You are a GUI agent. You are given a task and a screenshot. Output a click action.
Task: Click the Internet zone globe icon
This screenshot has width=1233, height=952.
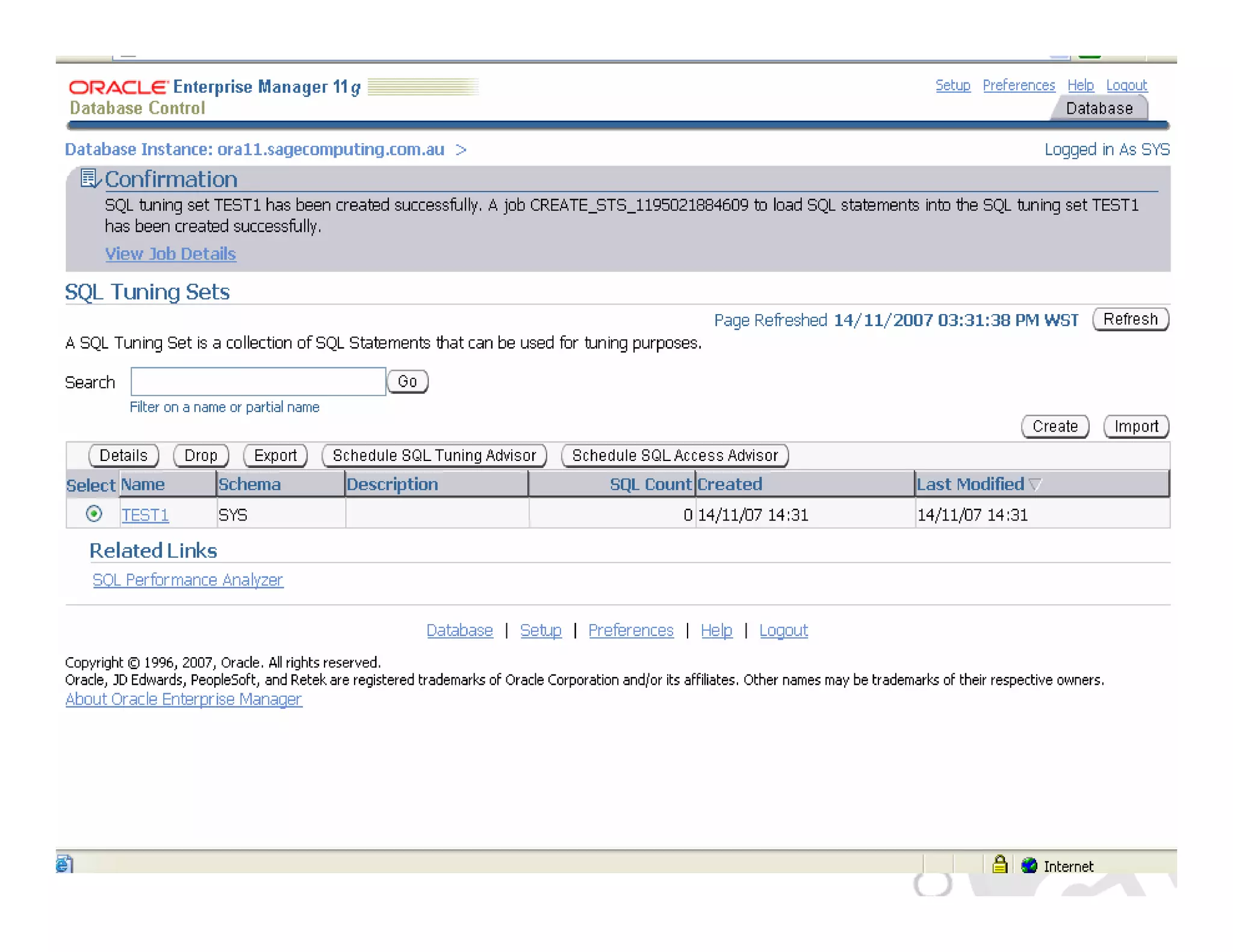1030,865
